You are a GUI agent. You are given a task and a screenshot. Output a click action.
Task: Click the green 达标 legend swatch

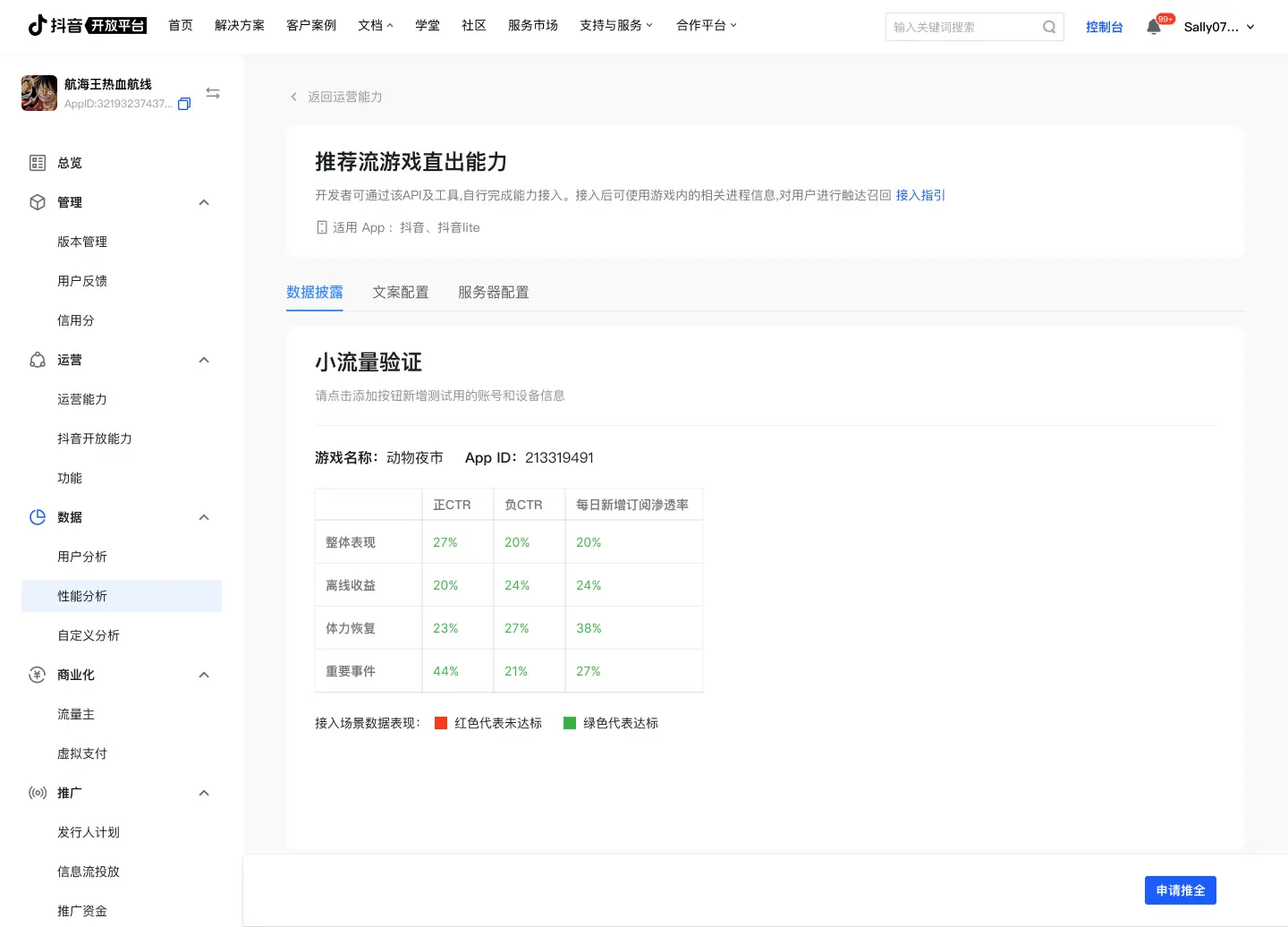click(x=570, y=723)
